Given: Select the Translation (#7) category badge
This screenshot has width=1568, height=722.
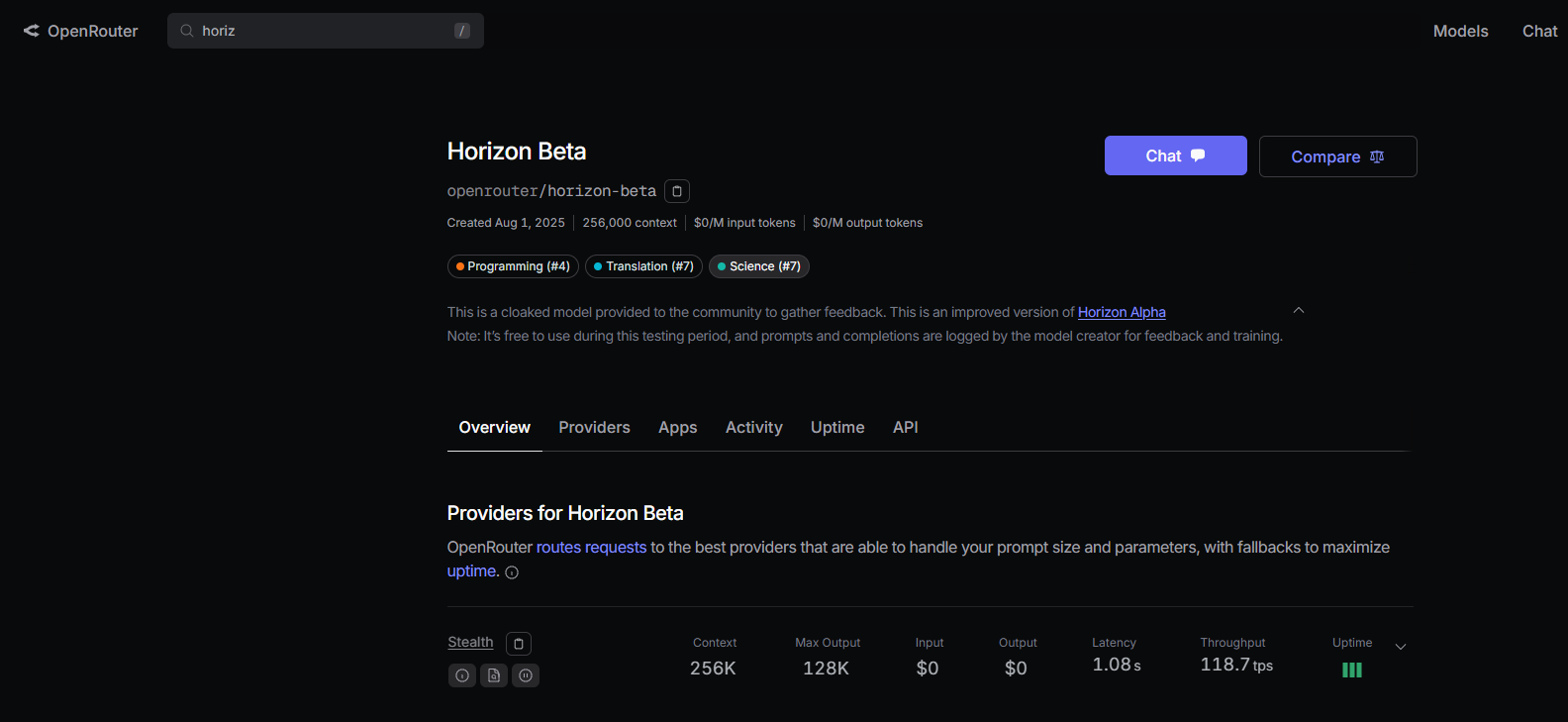Looking at the screenshot, I should click(643, 266).
